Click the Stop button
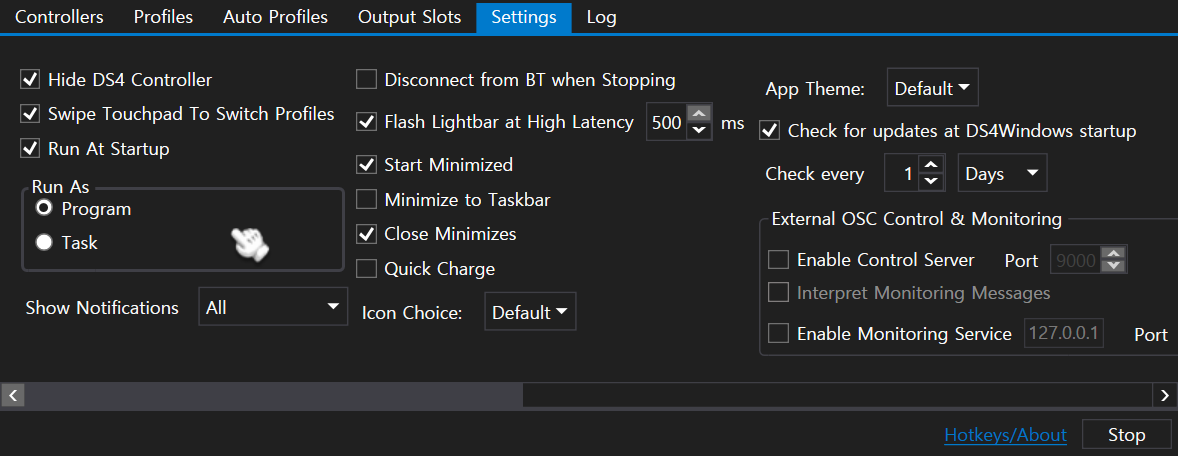This screenshot has height=456, width=1178. coord(1127,435)
